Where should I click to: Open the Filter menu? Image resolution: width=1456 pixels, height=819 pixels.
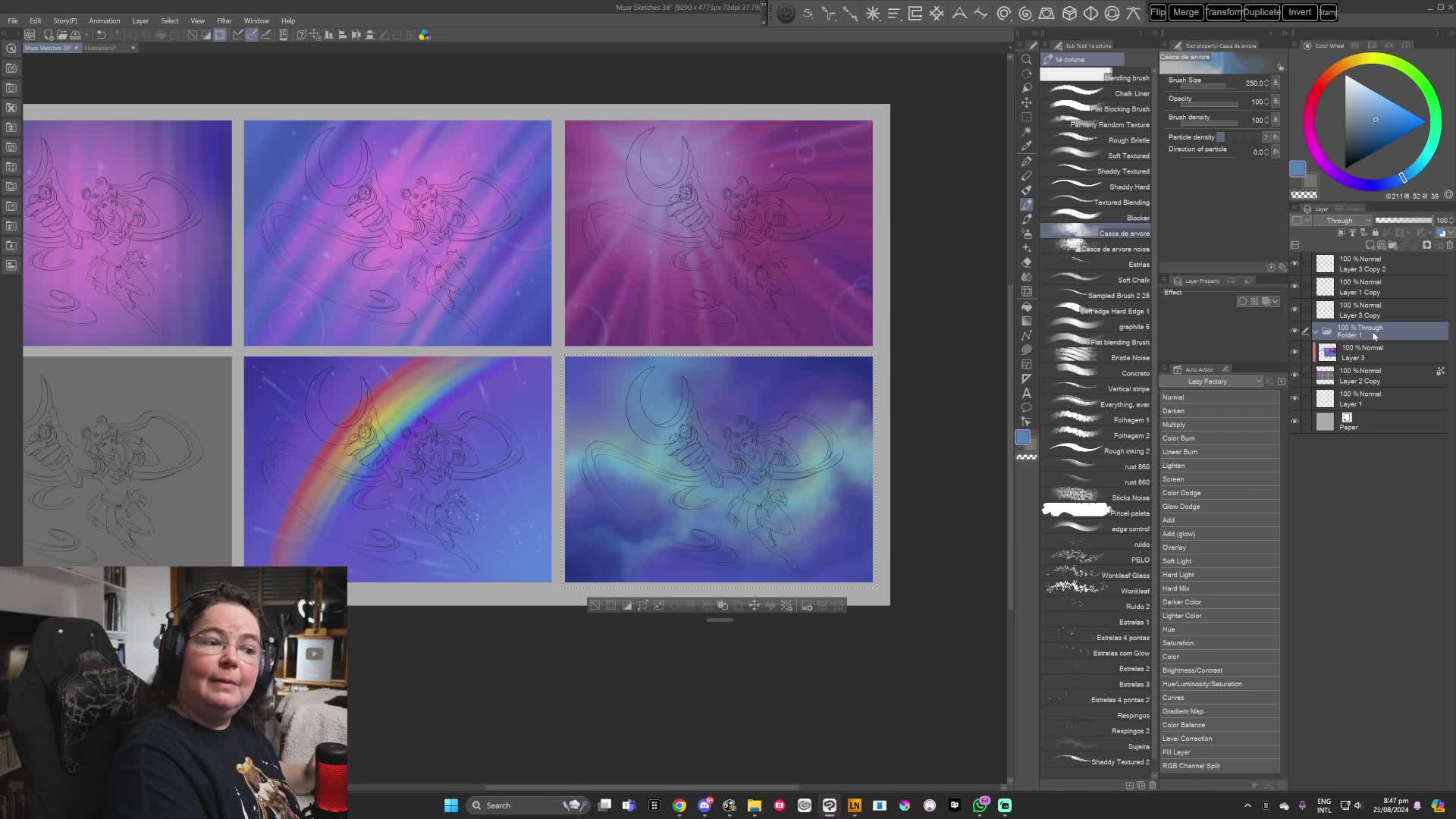point(224,20)
